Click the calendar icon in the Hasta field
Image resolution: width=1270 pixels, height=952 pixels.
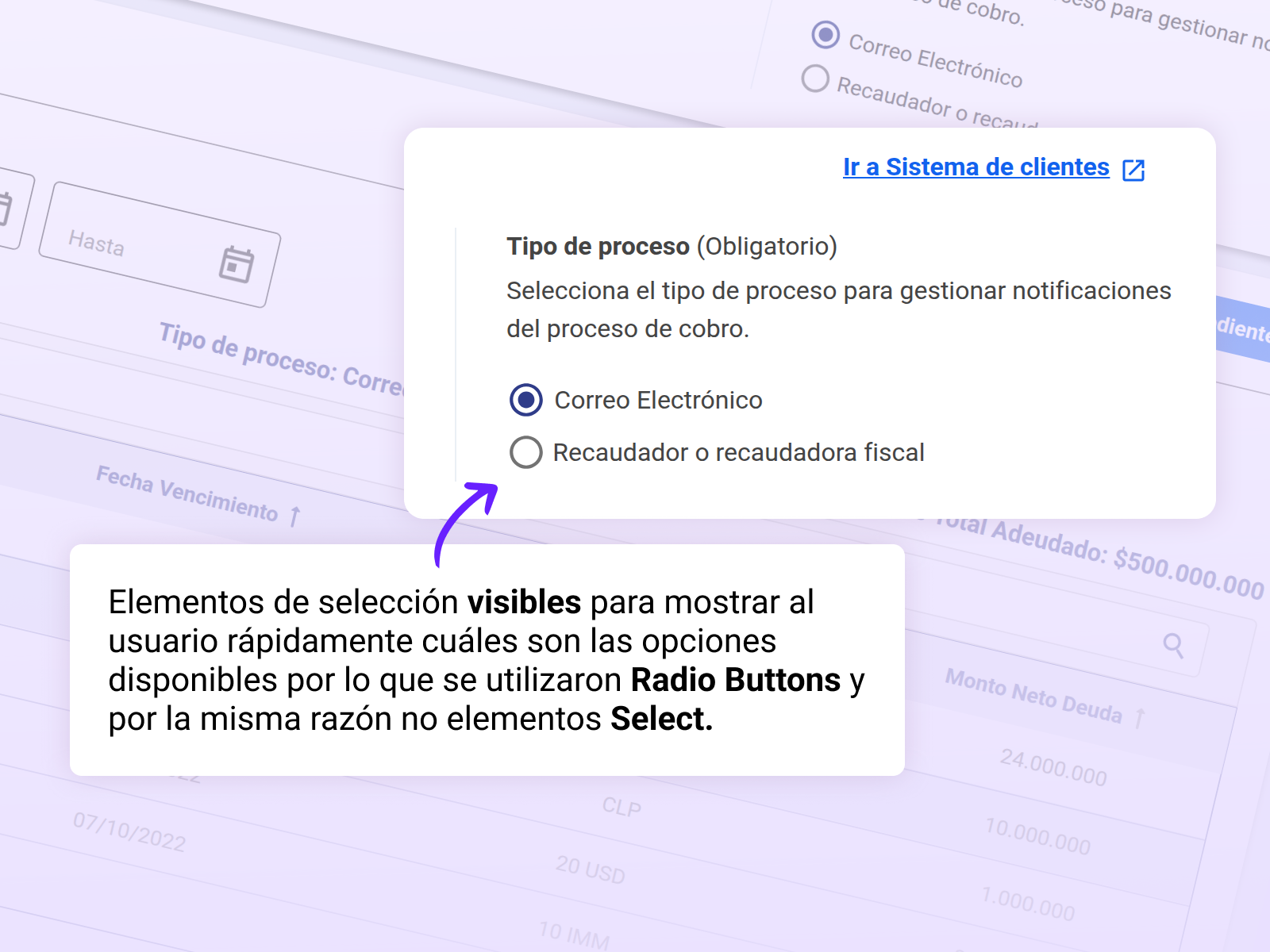(x=237, y=264)
